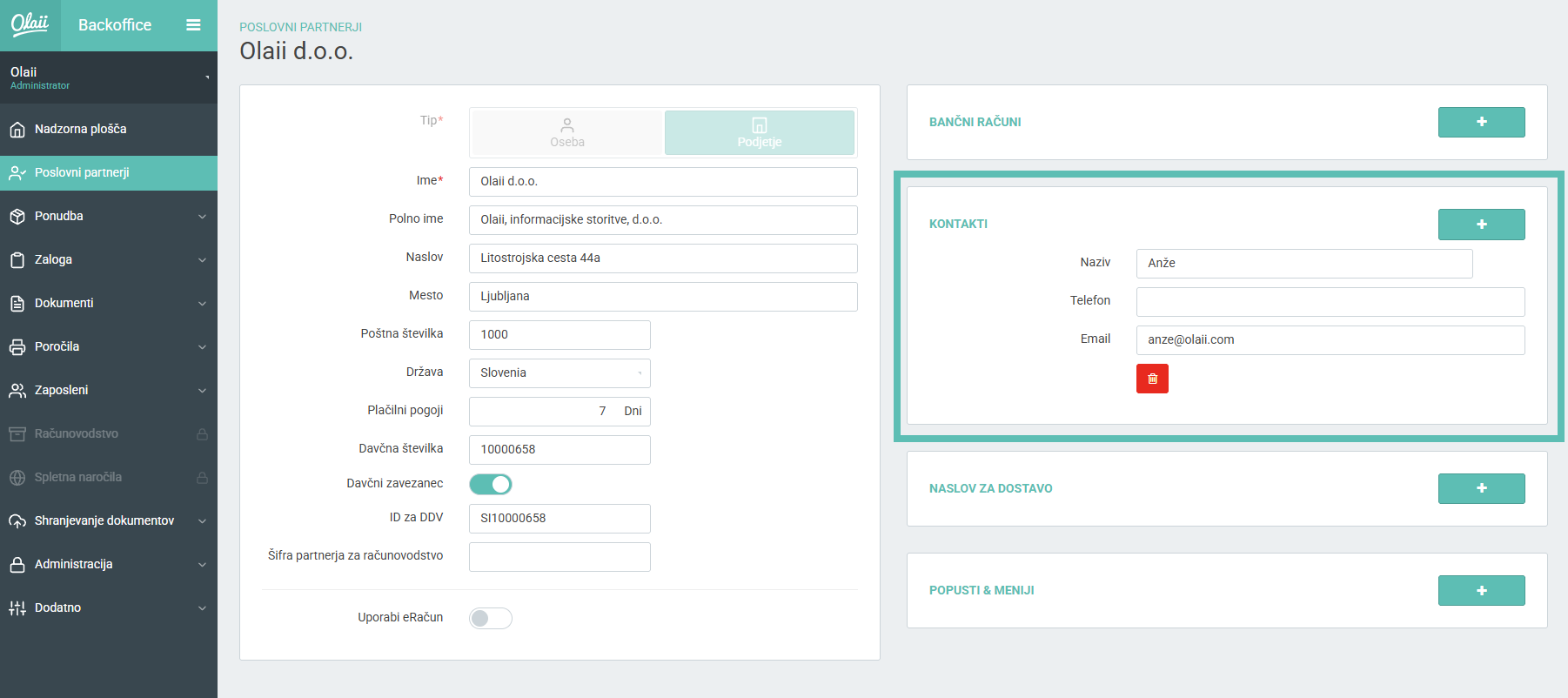Enable the Uporabi eRačun switch
The image size is (1568, 698).
(x=491, y=618)
